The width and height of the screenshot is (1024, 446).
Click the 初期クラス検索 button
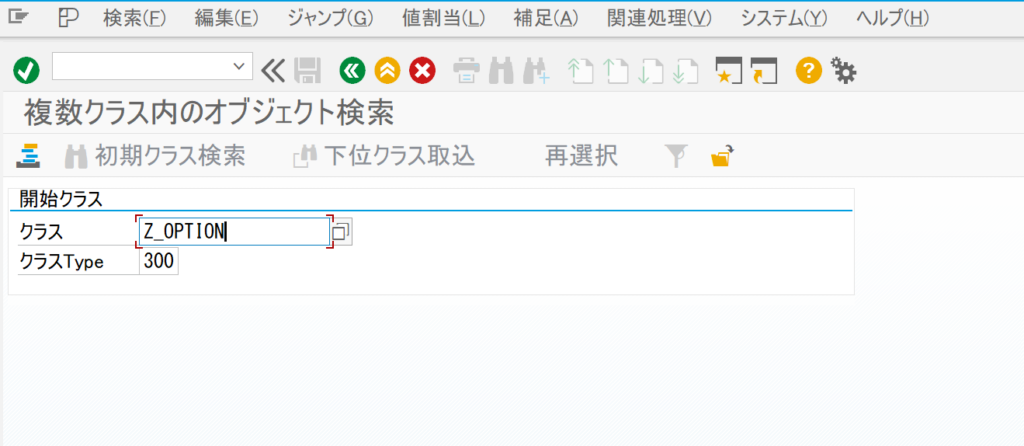click(x=155, y=156)
